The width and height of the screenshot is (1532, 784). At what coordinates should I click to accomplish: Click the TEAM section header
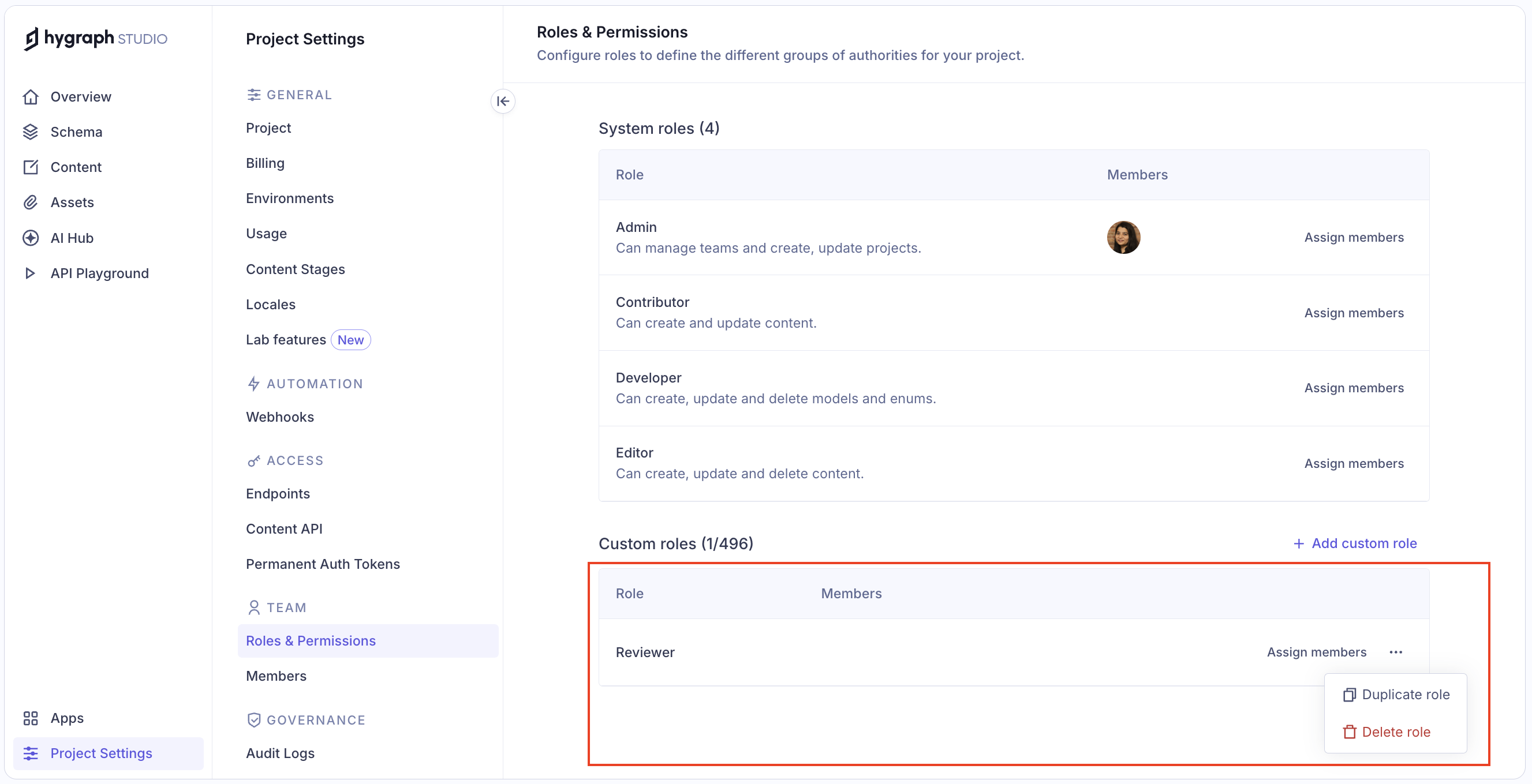277,607
